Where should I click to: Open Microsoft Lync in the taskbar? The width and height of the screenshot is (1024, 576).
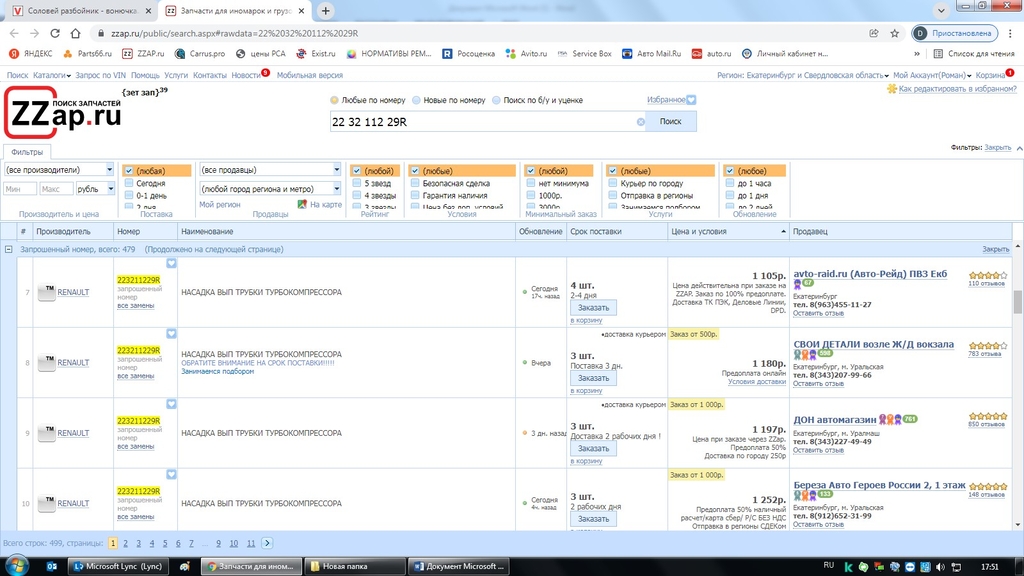pyautogui.click(x=118, y=566)
